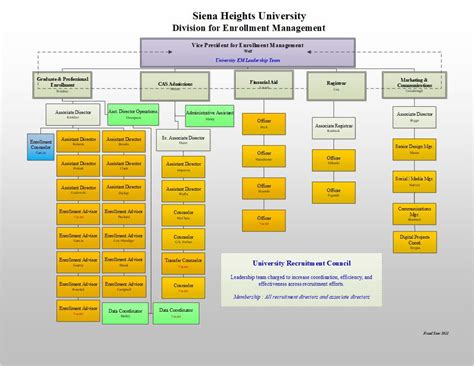Select the Marketing & Communications box
The width and height of the screenshot is (474, 366).
click(414, 85)
